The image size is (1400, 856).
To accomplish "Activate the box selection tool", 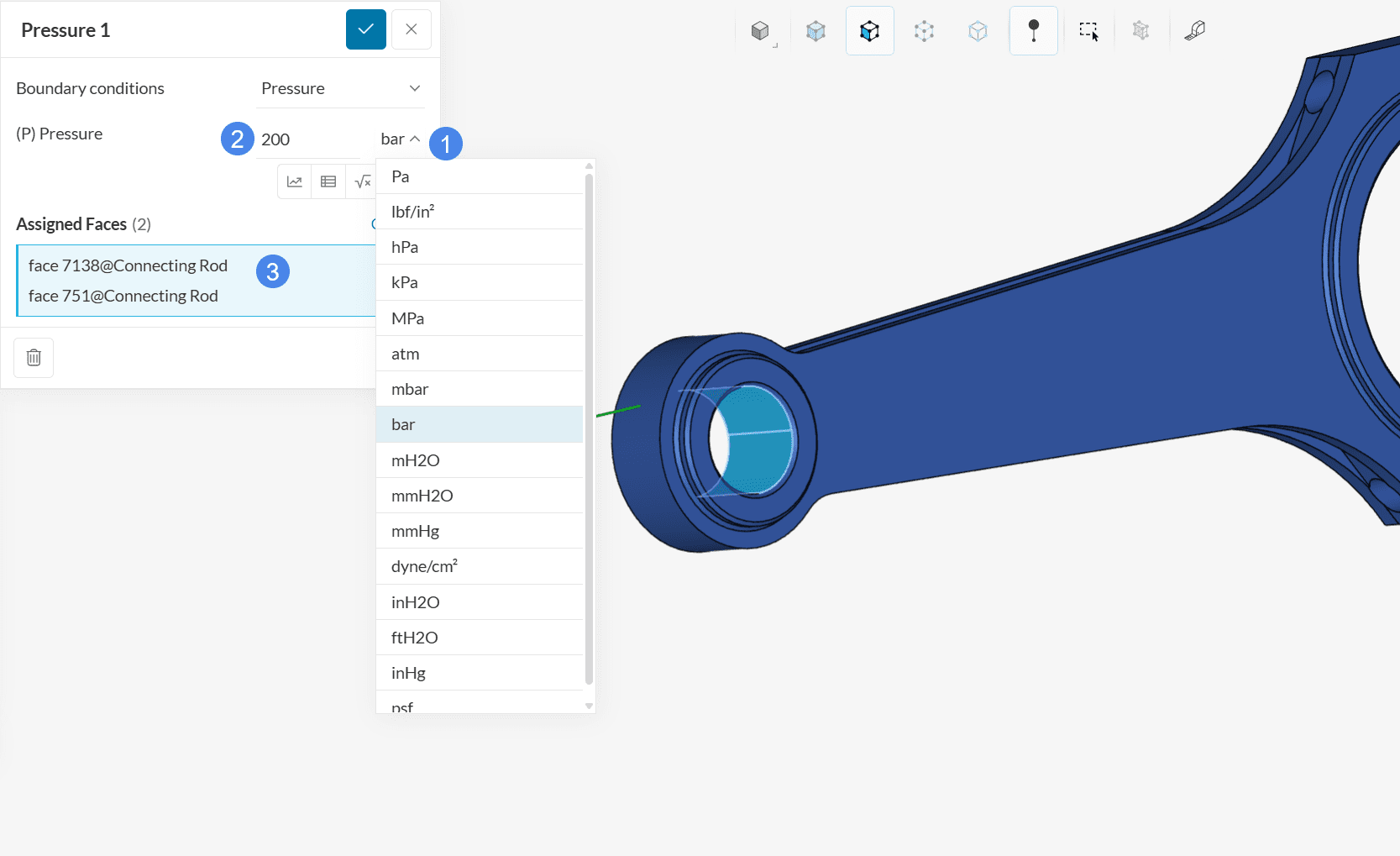I will [1088, 31].
